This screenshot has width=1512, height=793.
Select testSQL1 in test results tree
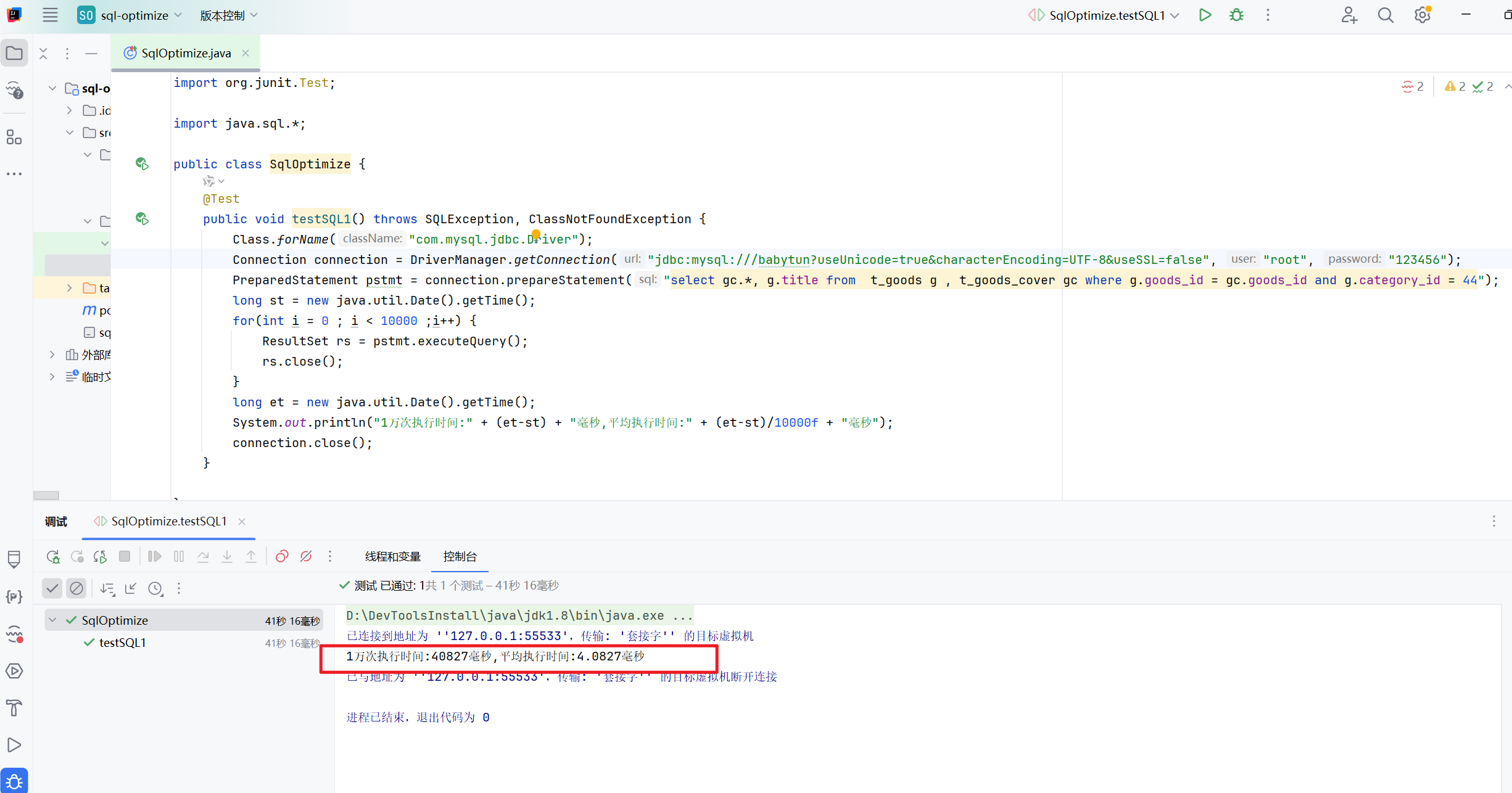122,643
